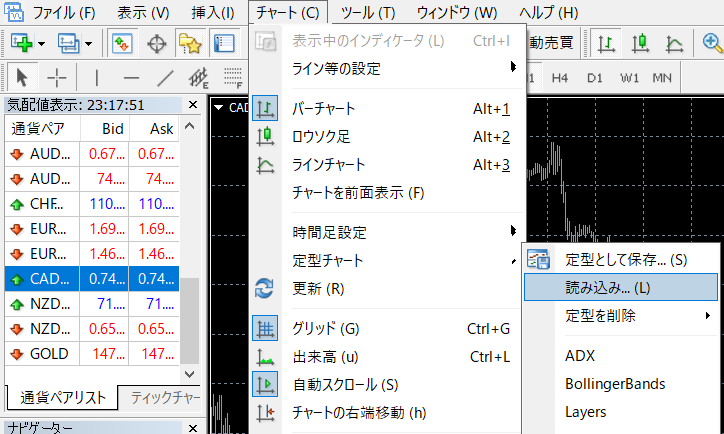Select the Fibonacci retracement tool
Image resolution: width=724 pixels, height=434 pixels.
click(x=233, y=78)
